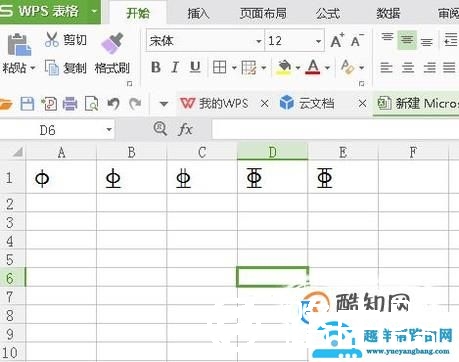Toggle italic formatting
Screen dimensions: 459x362
[x=175, y=67]
